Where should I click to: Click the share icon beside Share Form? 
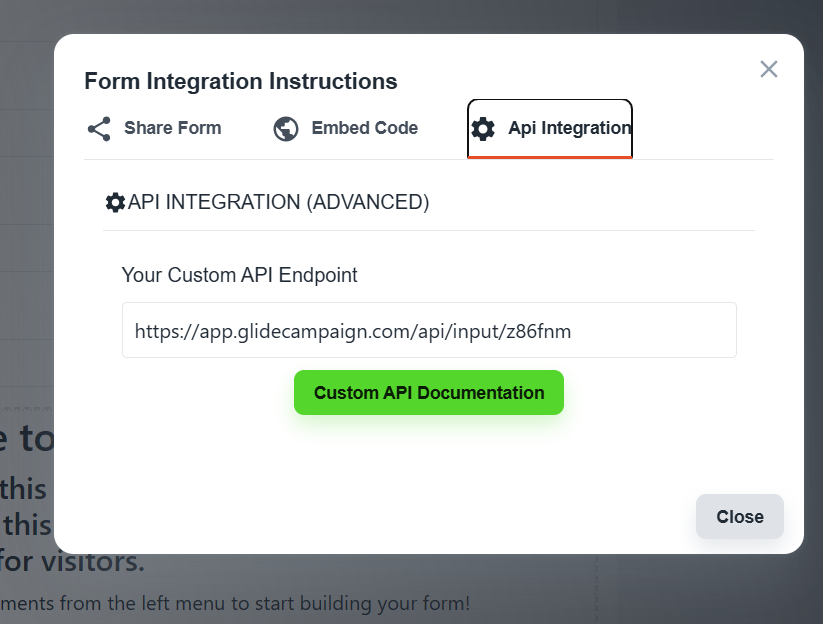coord(99,129)
